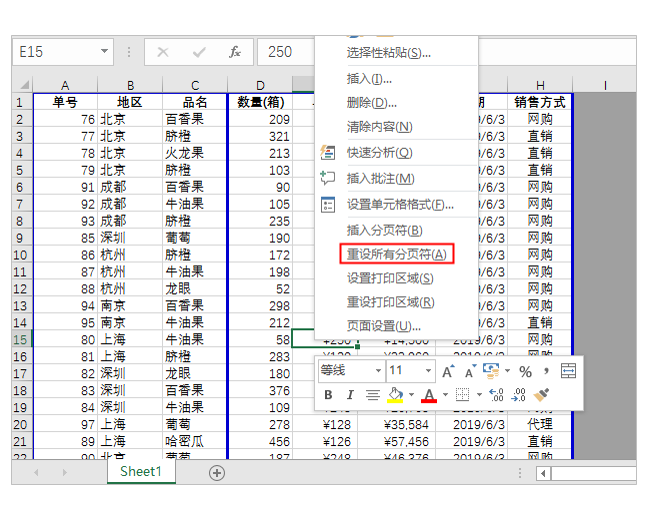Apply yellow fill color button
The image size is (652, 515).
[x=395, y=394]
